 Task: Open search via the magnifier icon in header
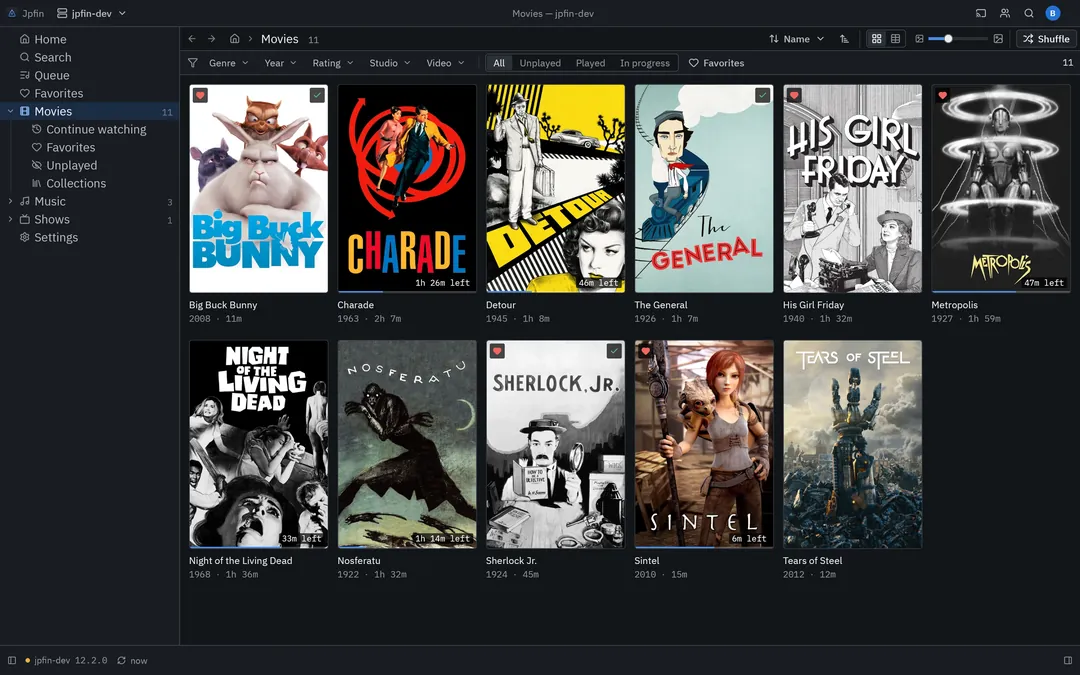pyautogui.click(x=1028, y=13)
